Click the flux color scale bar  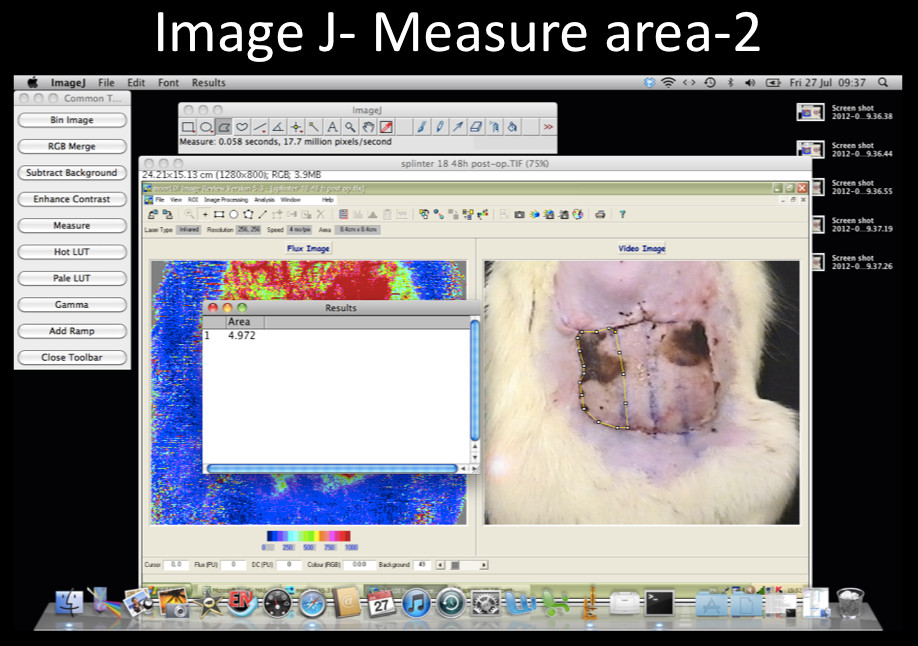(x=309, y=535)
